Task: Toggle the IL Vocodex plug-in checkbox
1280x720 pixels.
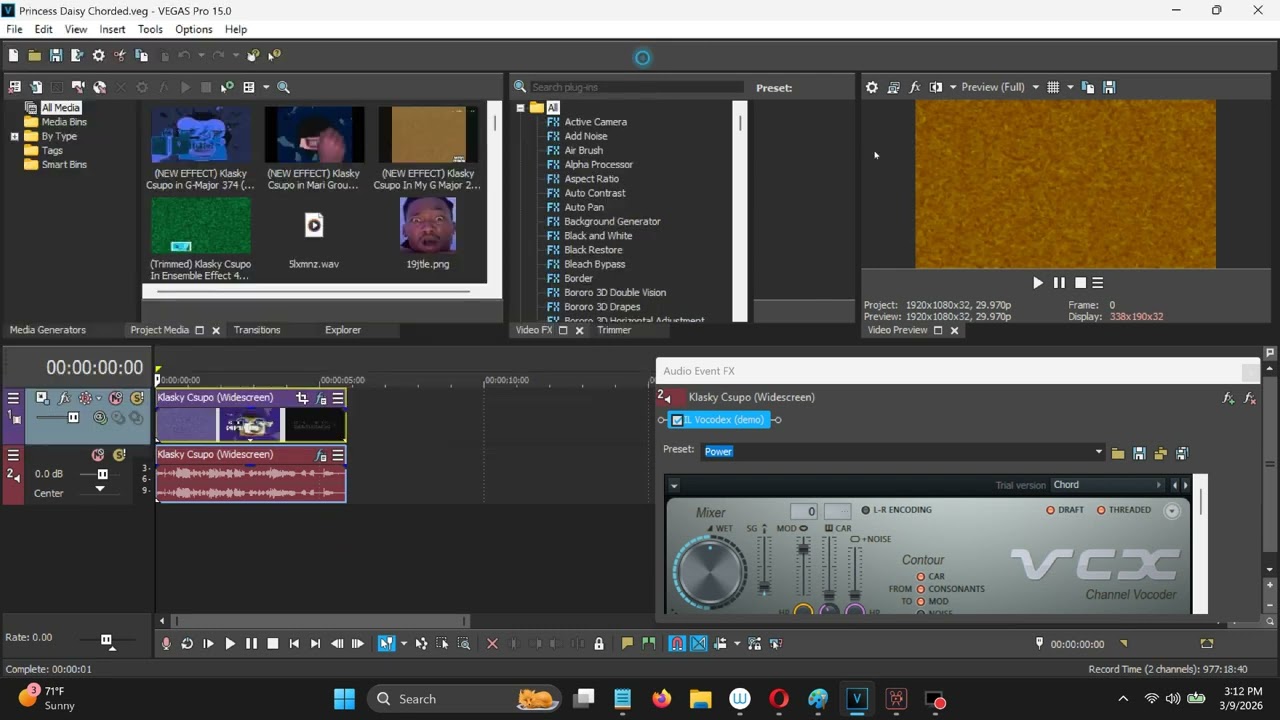Action: tap(677, 420)
